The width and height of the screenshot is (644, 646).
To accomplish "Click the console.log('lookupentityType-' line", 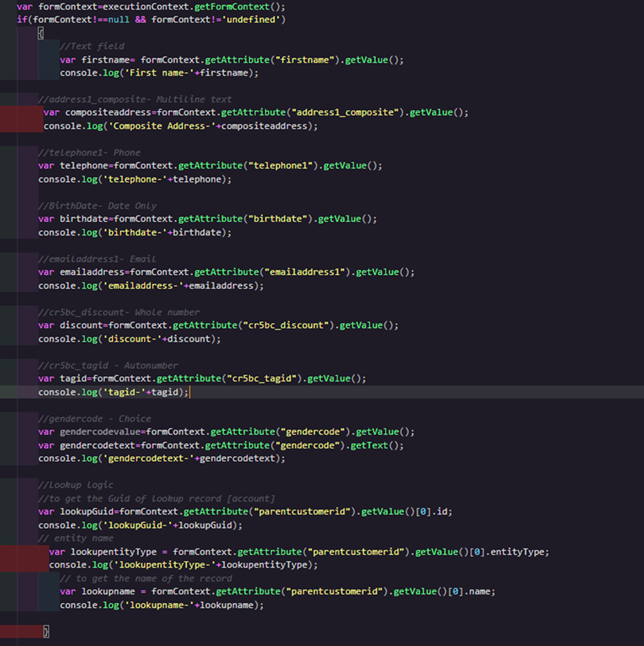I will [183, 564].
